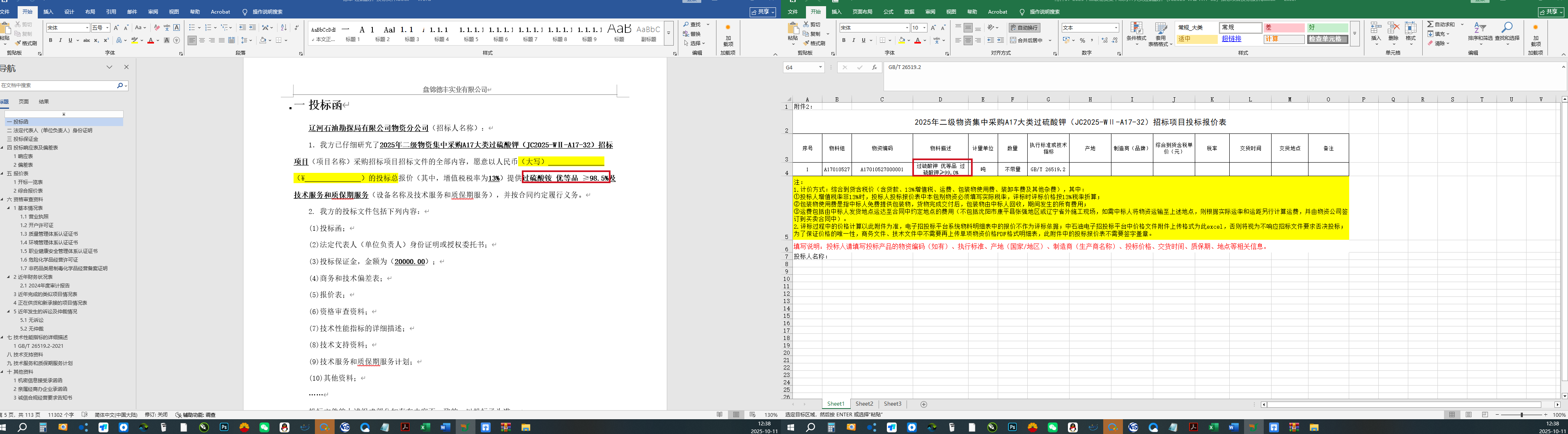
Task: Toggle Underline in the Word ribbon
Action: (x=70, y=40)
